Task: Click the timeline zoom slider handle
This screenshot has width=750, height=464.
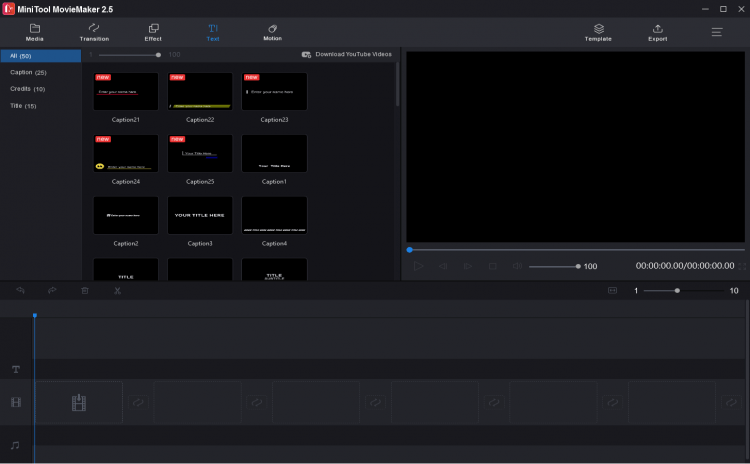Action: pos(677,290)
